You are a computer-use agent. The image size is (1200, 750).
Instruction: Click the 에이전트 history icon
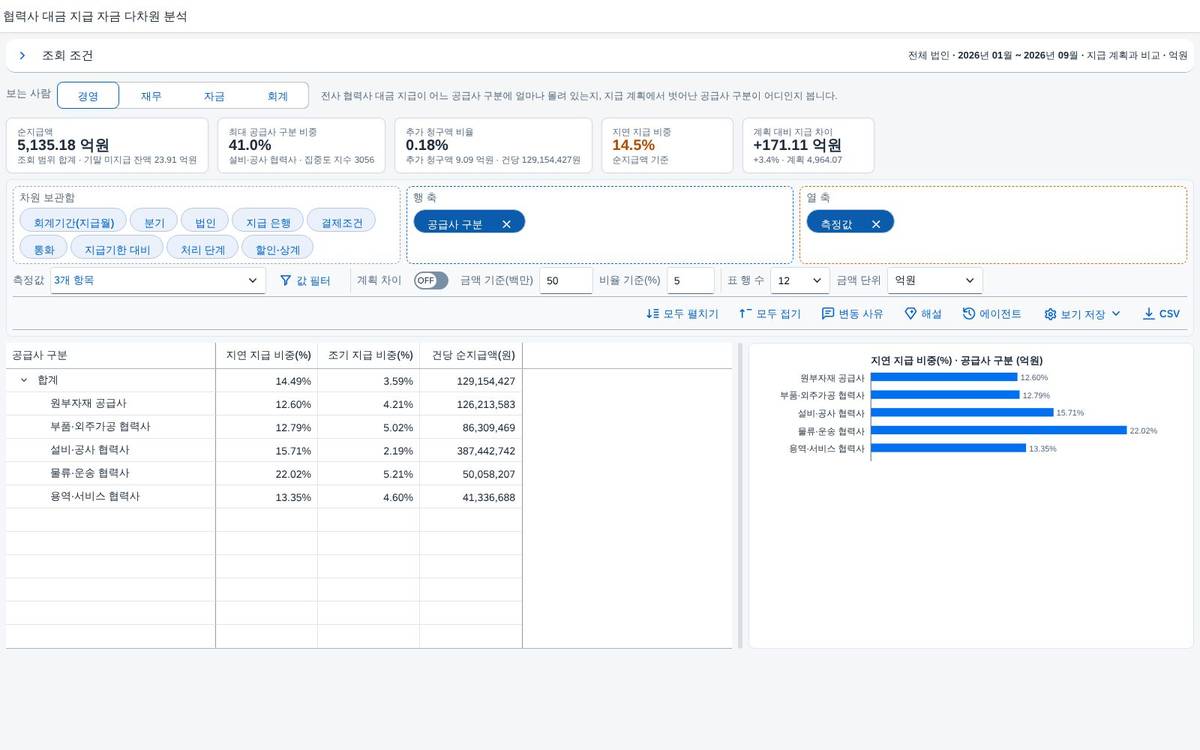969,314
